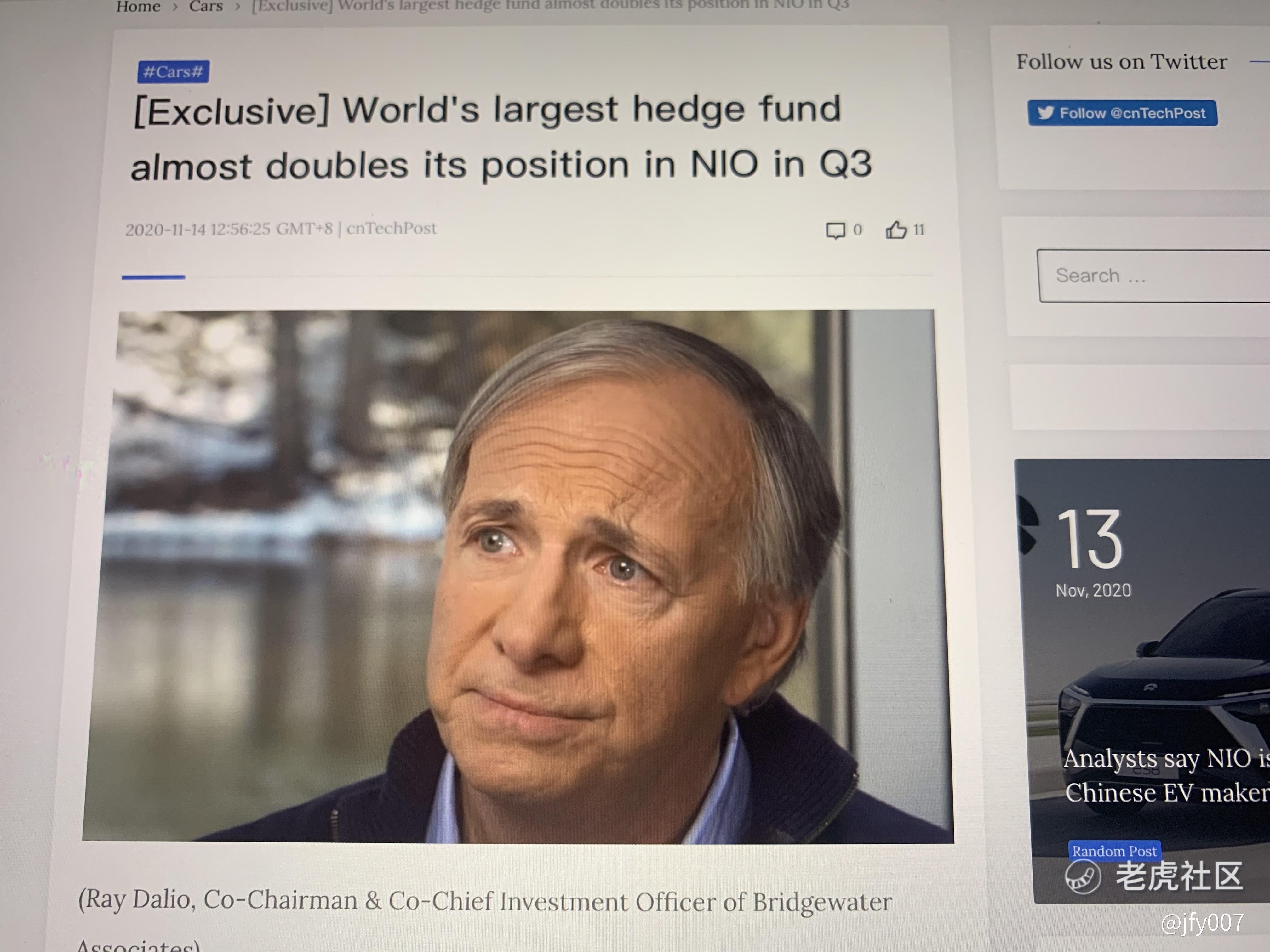Click the like count 11
This screenshot has height=952, width=1270.
(918, 230)
